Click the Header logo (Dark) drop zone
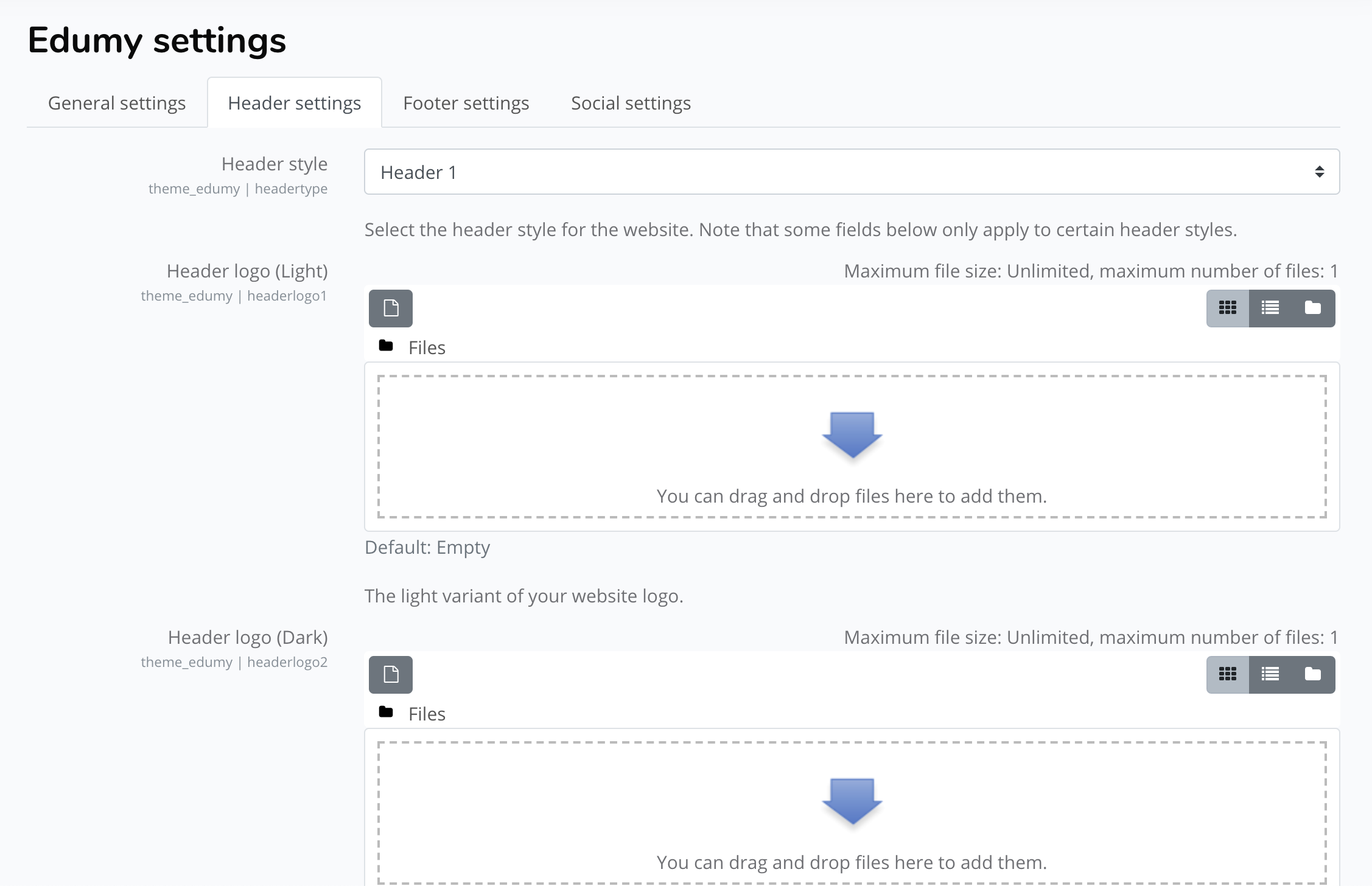 [852, 813]
